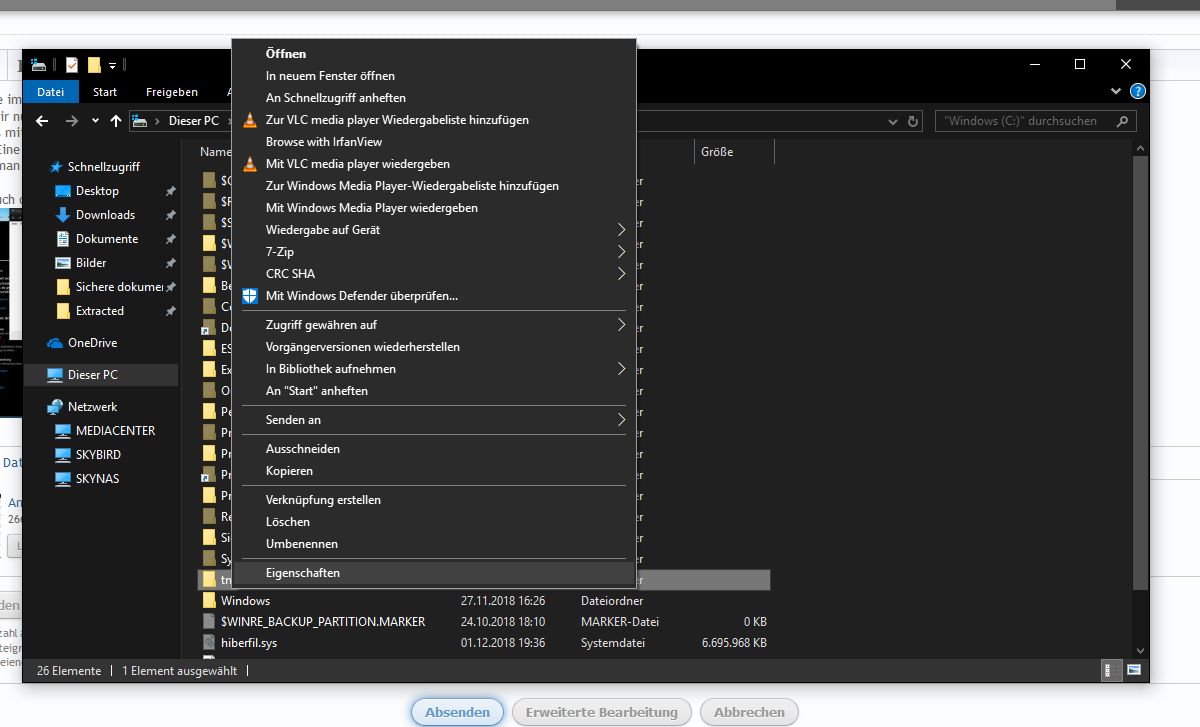Choose 'Browse with IrfanView'

tap(433, 142)
